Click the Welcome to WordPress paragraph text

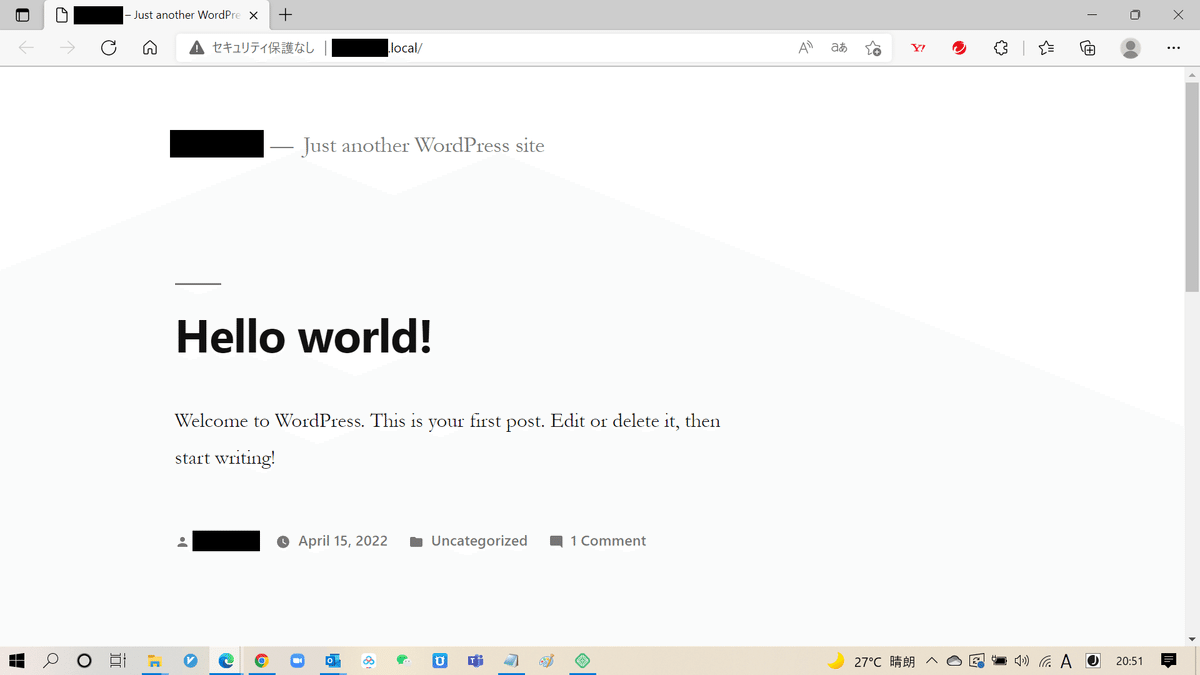[447, 439]
